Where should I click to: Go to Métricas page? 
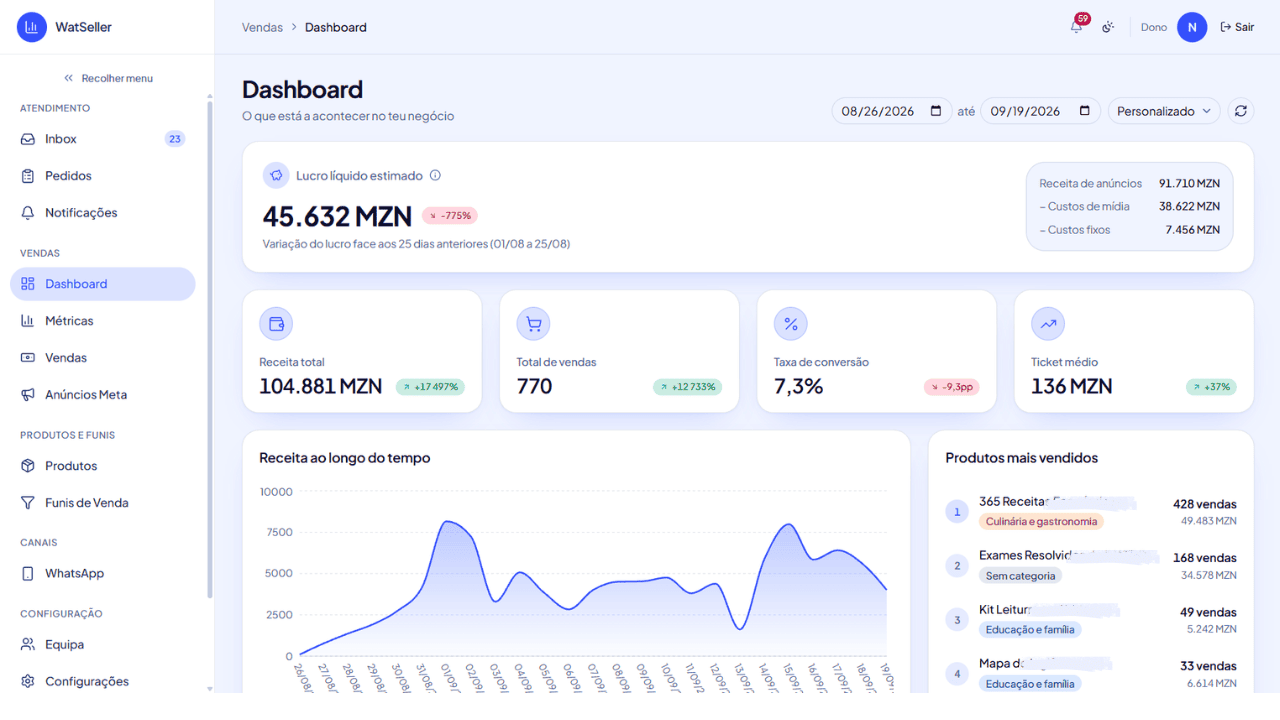pyautogui.click(x=102, y=321)
